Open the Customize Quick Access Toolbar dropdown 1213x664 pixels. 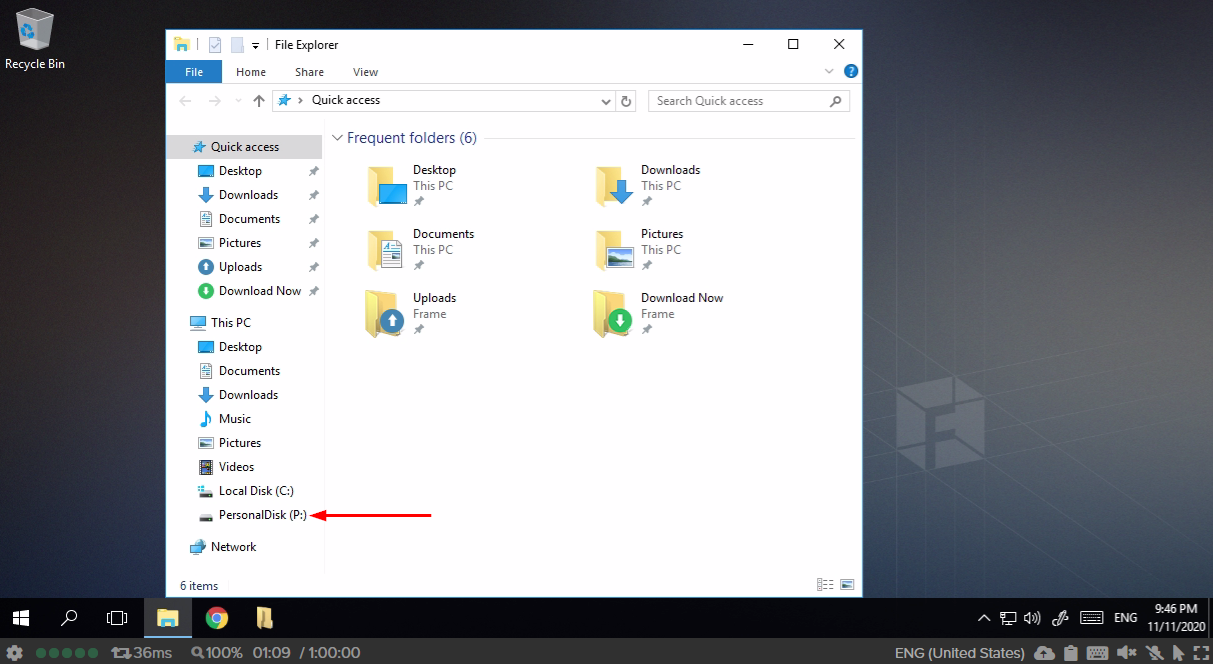pos(256,45)
